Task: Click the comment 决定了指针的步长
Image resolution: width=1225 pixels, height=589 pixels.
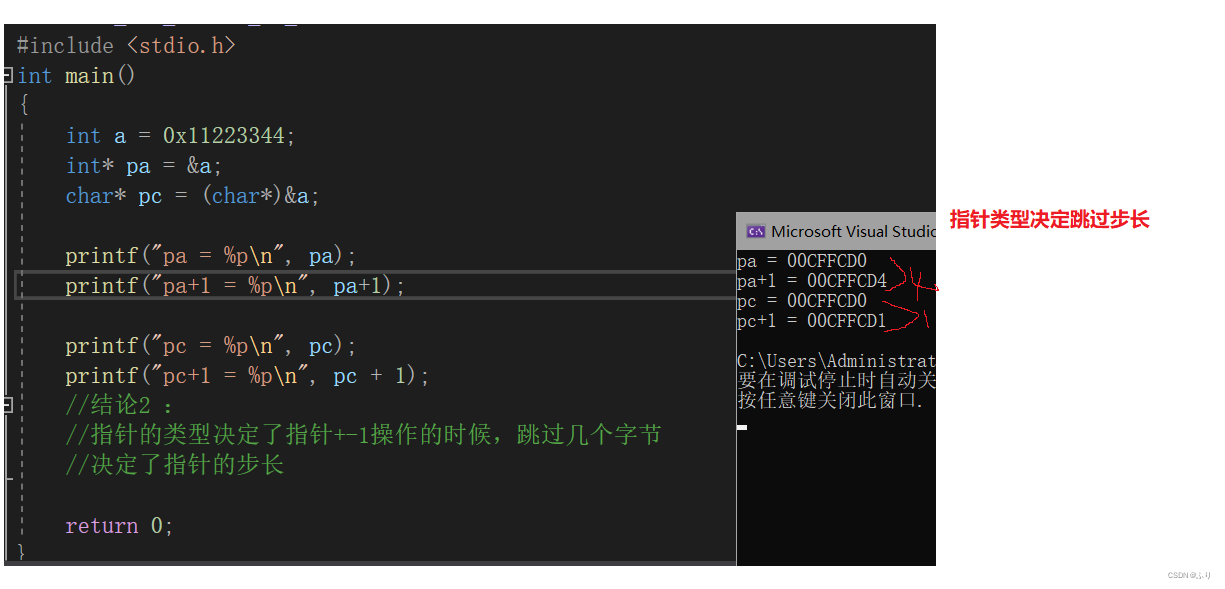Action: coord(175,466)
